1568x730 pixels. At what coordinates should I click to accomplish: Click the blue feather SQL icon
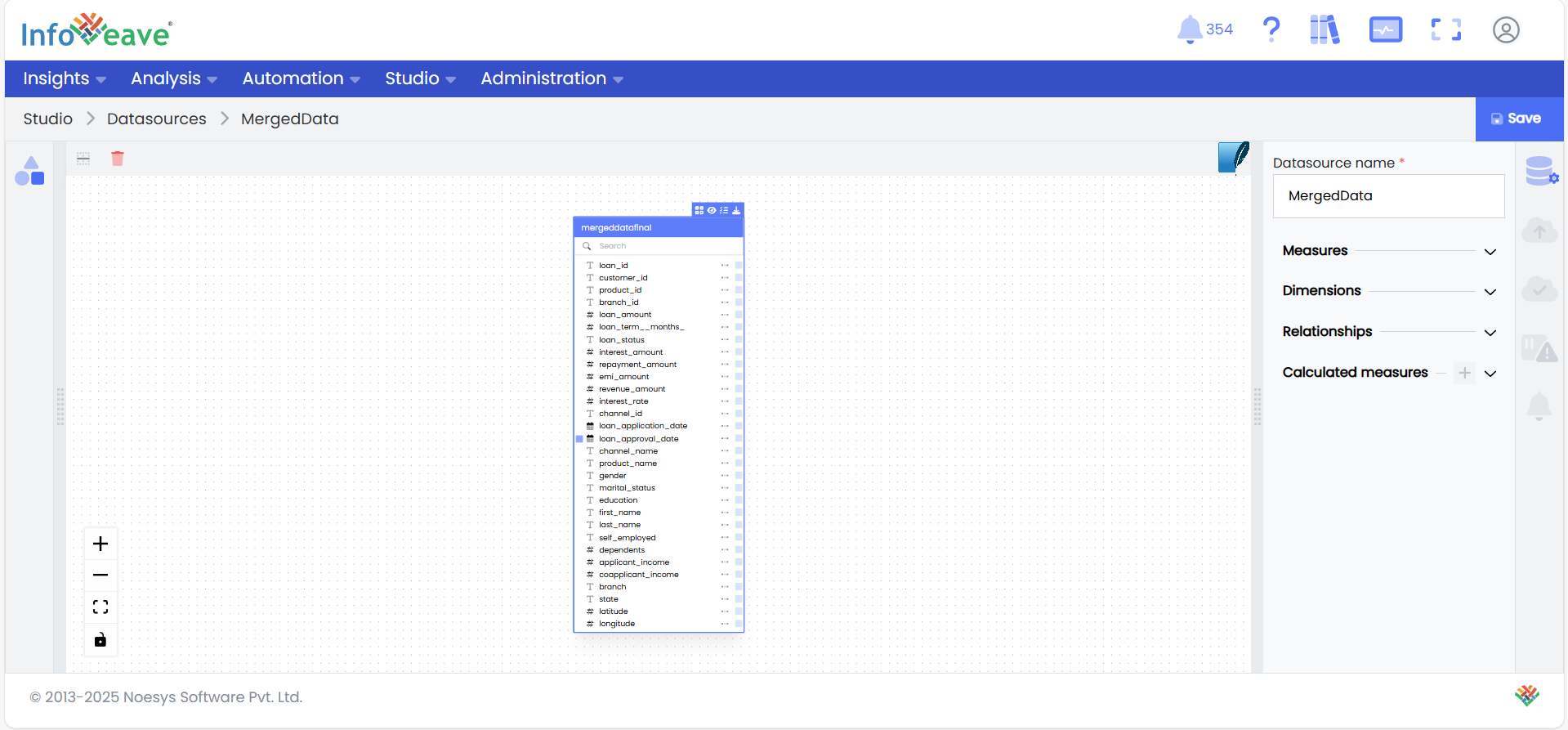1233,157
